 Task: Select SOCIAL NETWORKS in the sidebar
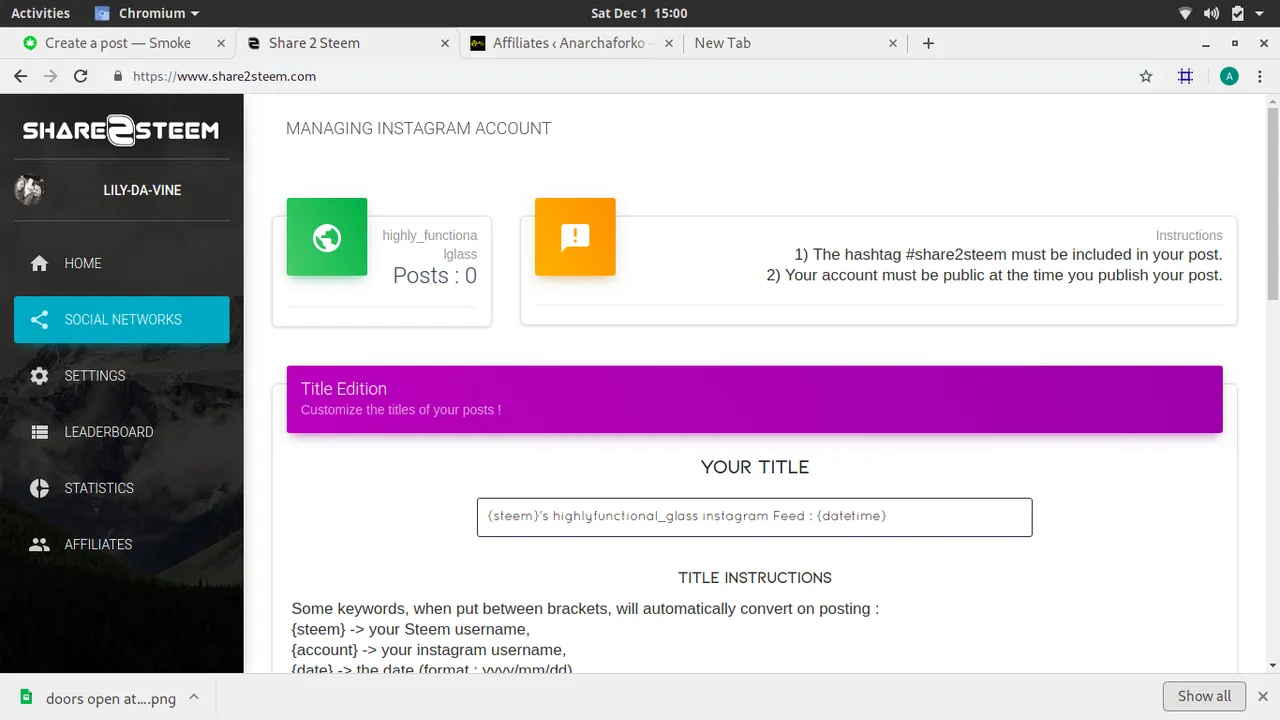coord(121,320)
